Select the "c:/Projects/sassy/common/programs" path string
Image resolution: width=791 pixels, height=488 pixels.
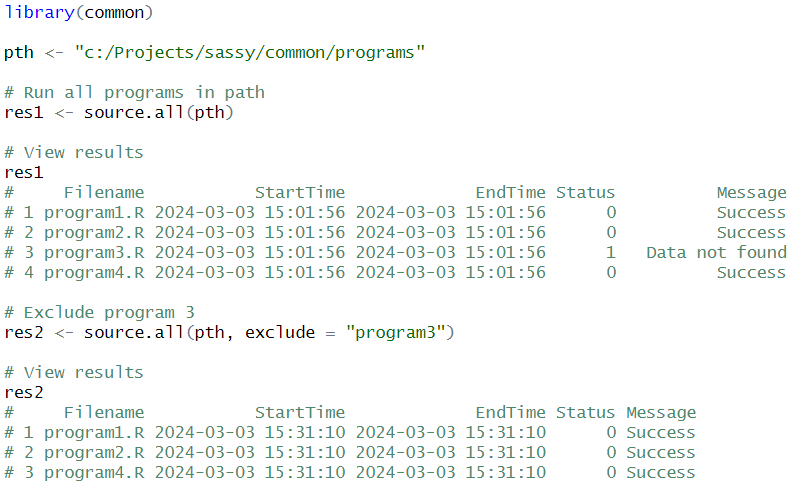point(250,52)
